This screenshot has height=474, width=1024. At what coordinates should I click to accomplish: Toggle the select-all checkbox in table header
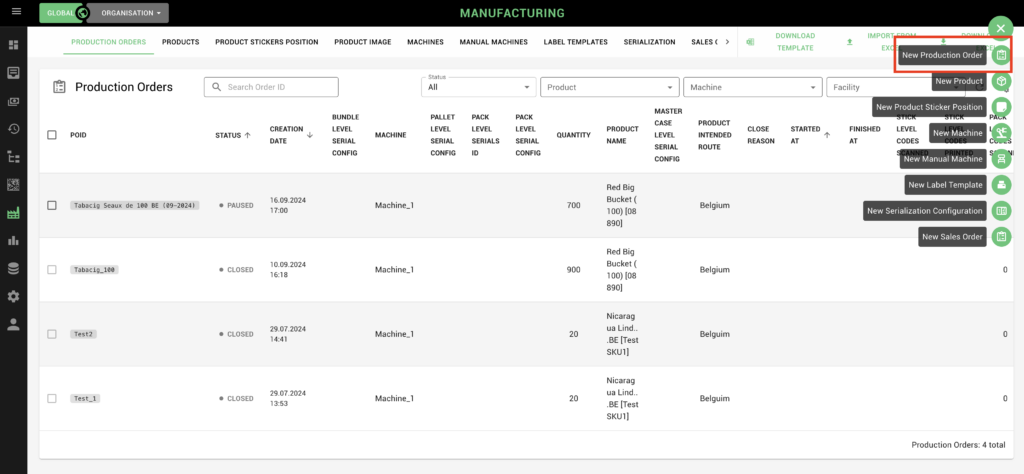(x=52, y=135)
